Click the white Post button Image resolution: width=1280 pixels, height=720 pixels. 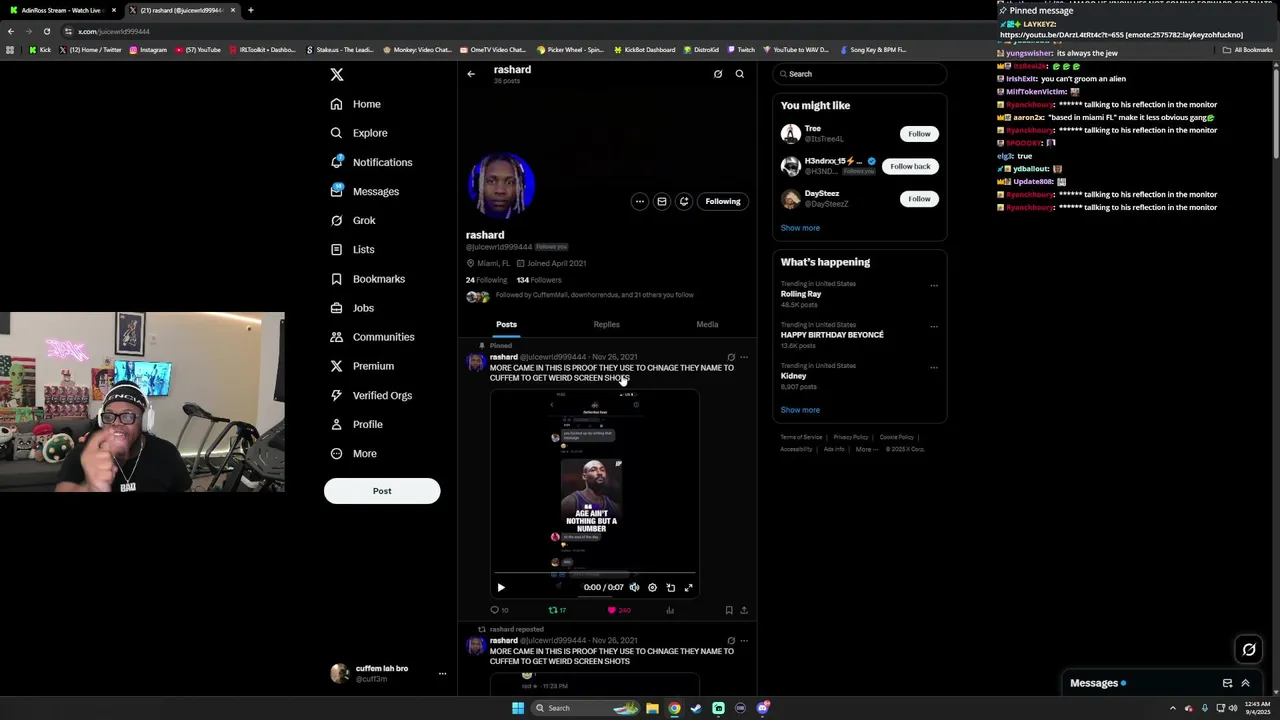tap(382, 491)
